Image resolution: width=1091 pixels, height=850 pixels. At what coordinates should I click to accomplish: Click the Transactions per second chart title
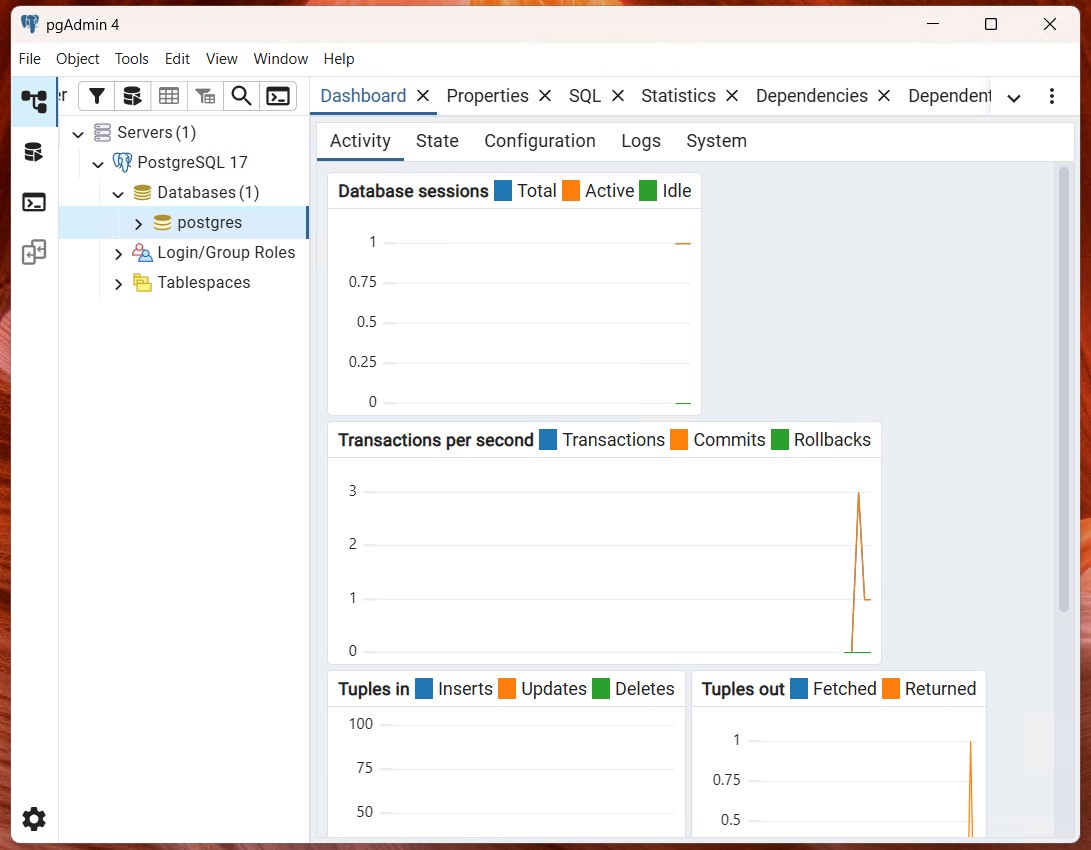pos(436,440)
